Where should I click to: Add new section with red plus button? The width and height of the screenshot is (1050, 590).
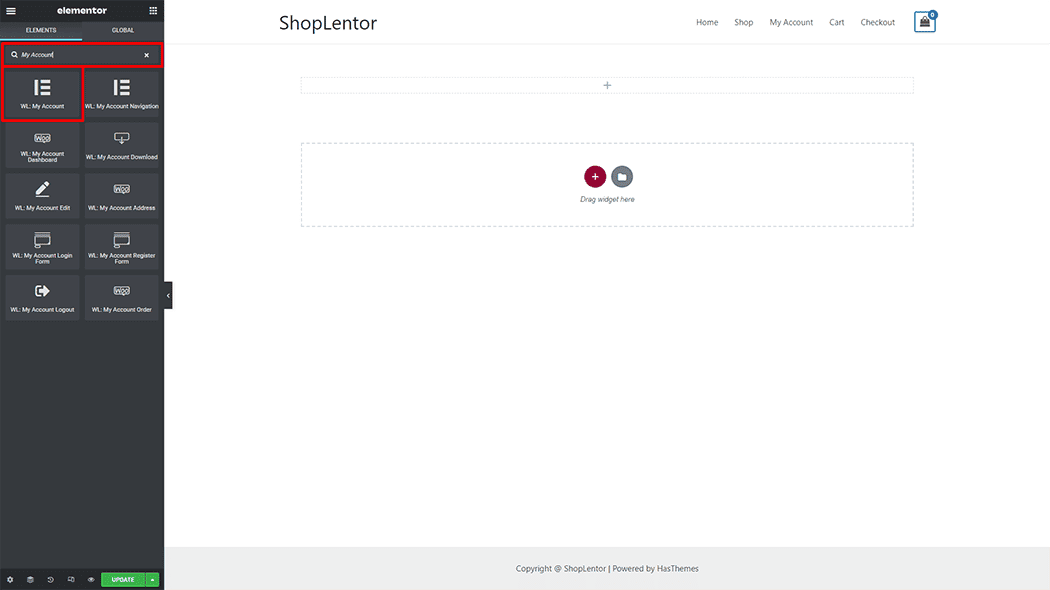tap(595, 177)
